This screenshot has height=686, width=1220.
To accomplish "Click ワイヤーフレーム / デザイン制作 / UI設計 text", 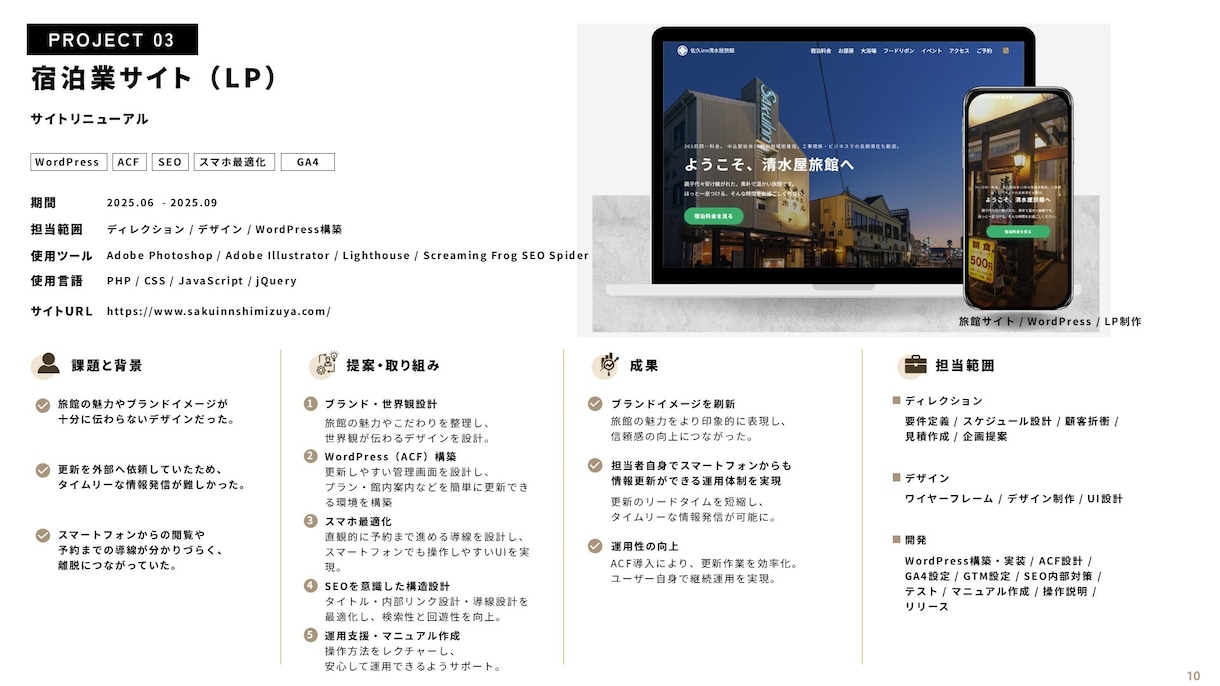I will [1014, 498].
